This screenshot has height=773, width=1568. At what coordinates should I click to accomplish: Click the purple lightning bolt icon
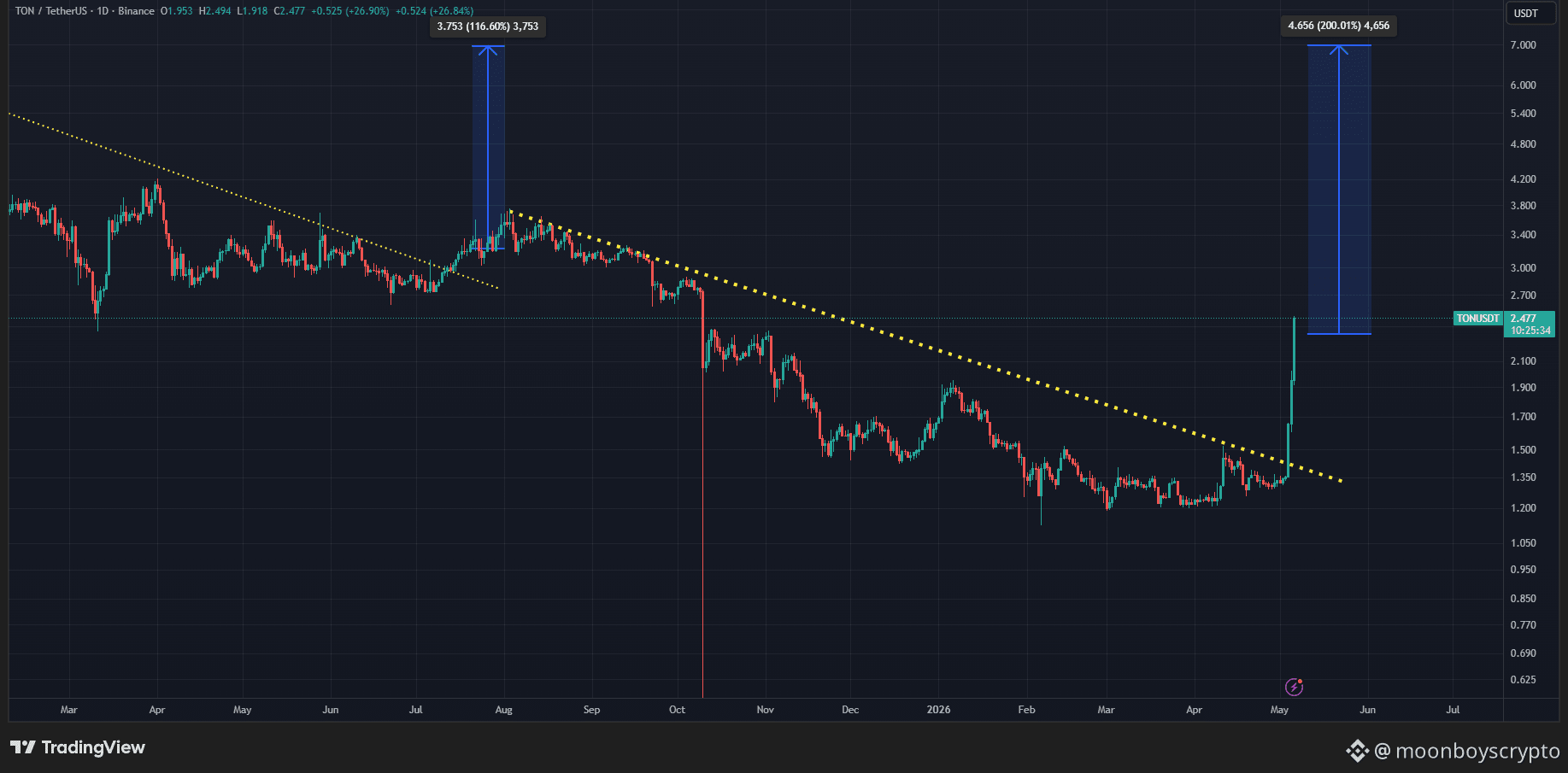click(x=1294, y=687)
